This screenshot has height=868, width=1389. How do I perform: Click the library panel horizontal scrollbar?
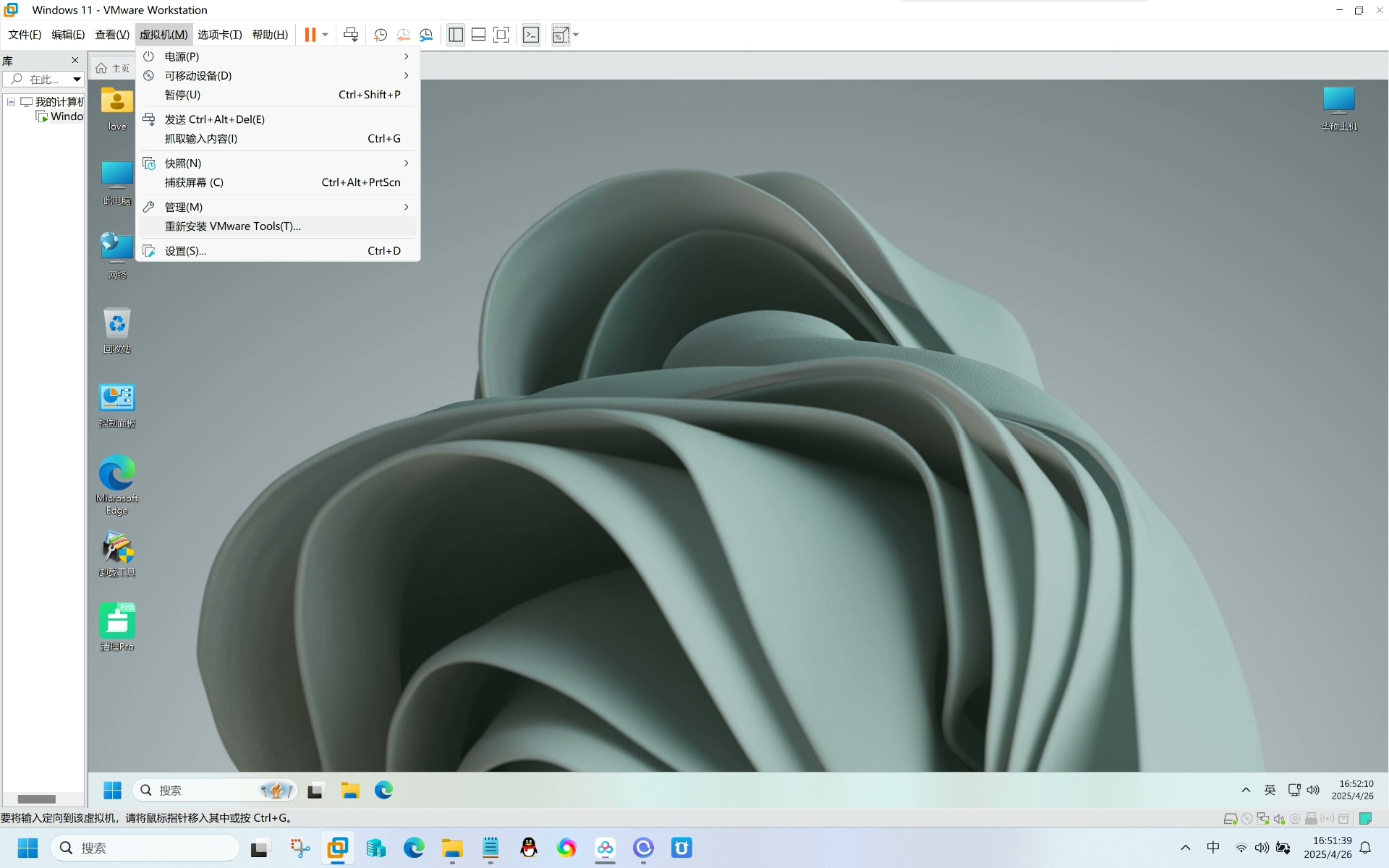click(36, 799)
